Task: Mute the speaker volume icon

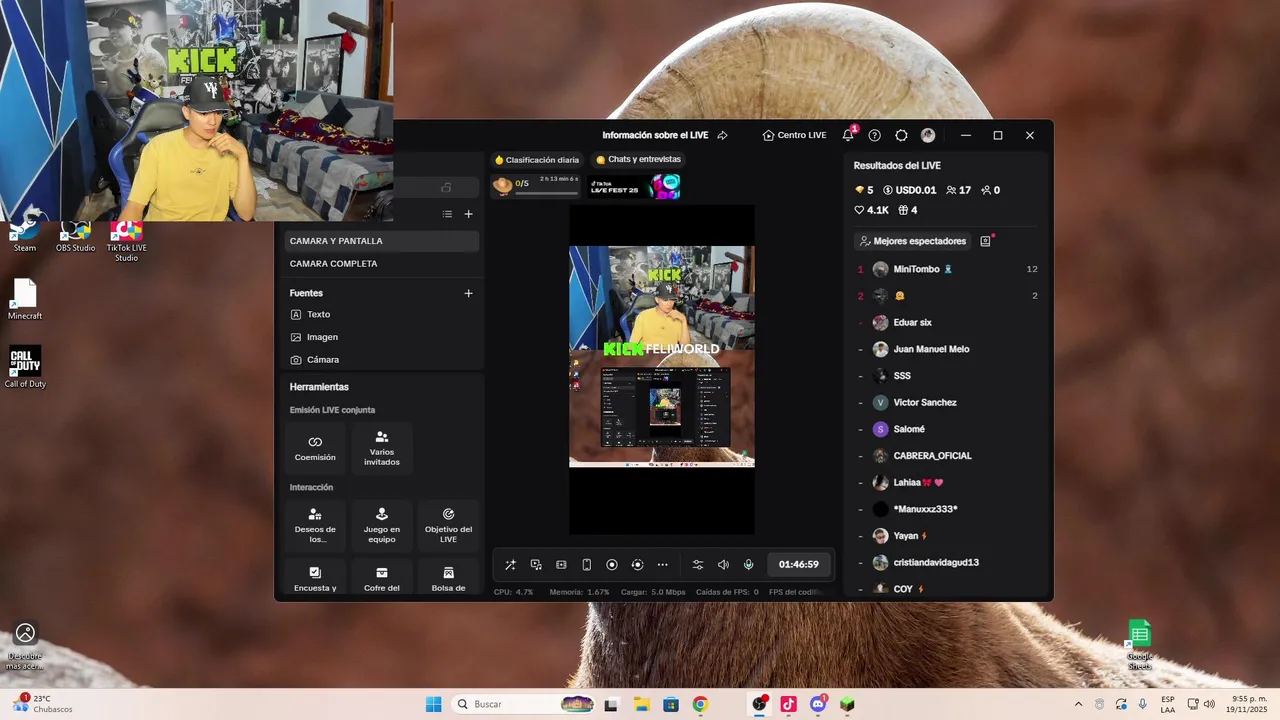Action: [723, 565]
